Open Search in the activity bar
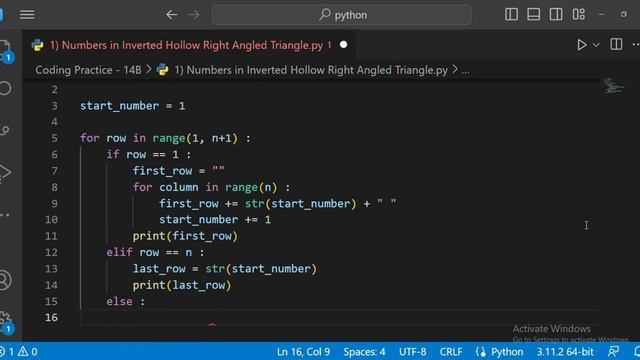The height and width of the screenshot is (360, 640). [x=5, y=88]
